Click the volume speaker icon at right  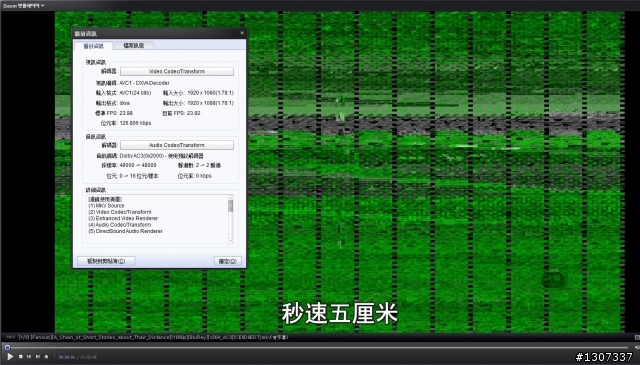click(638, 347)
